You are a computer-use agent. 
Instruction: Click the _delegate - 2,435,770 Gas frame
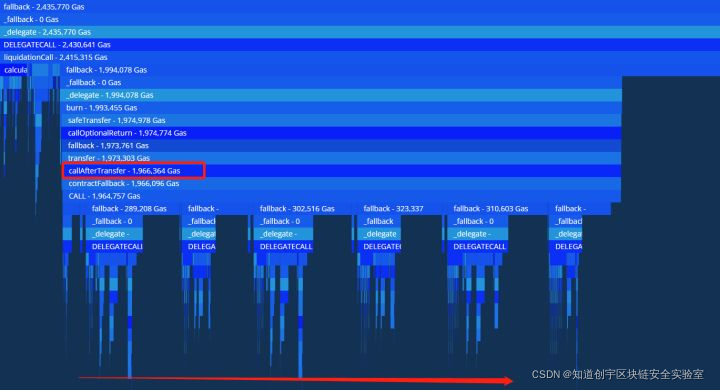(360, 32)
